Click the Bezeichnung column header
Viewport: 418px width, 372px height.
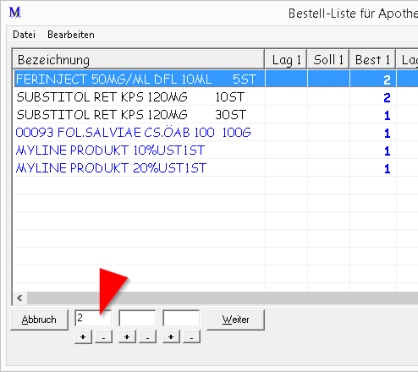[x=139, y=60]
